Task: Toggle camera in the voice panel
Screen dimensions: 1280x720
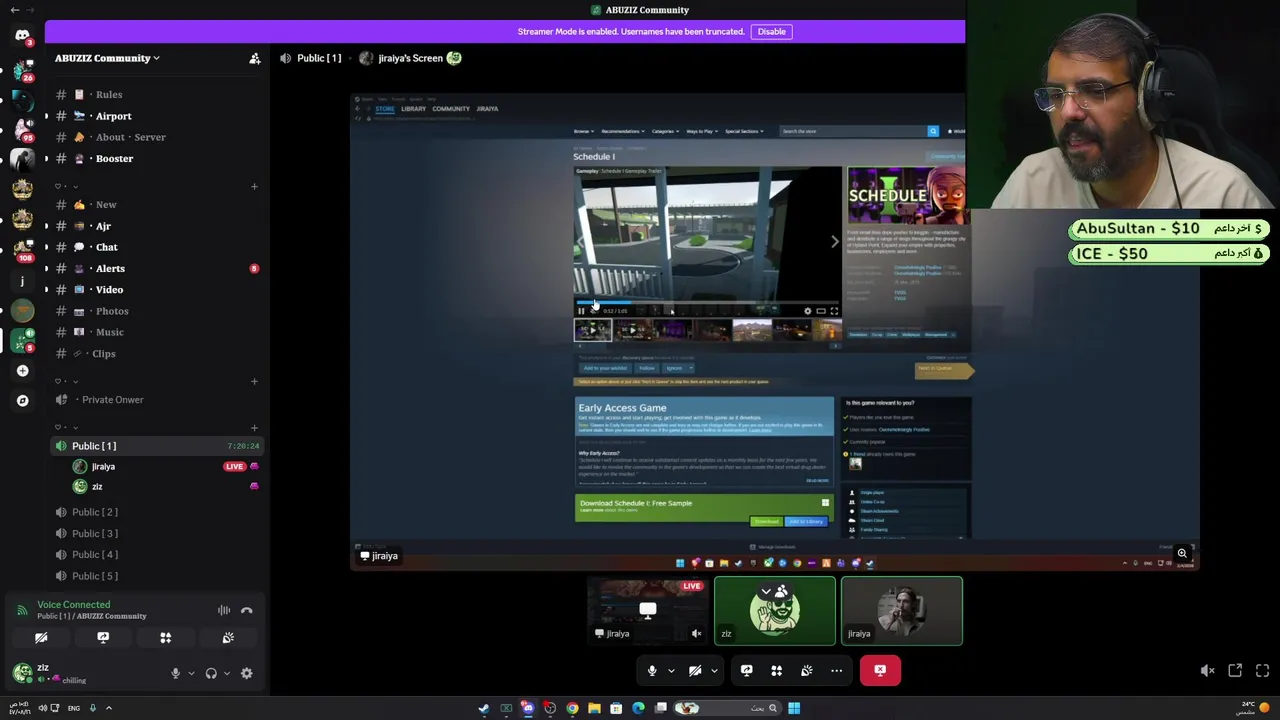Action: click(x=41, y=637)
